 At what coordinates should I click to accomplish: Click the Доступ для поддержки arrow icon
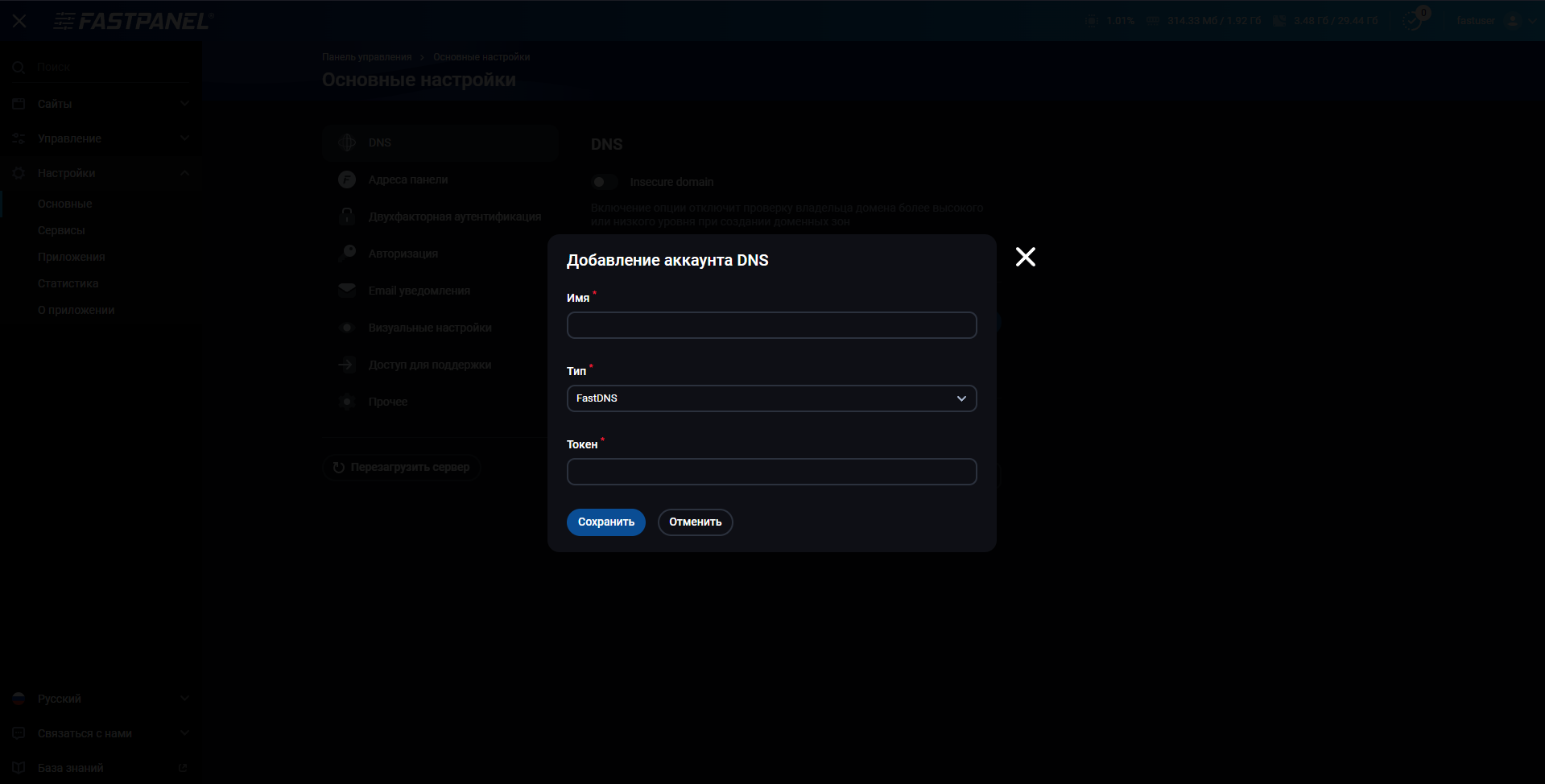click(347, 364)
